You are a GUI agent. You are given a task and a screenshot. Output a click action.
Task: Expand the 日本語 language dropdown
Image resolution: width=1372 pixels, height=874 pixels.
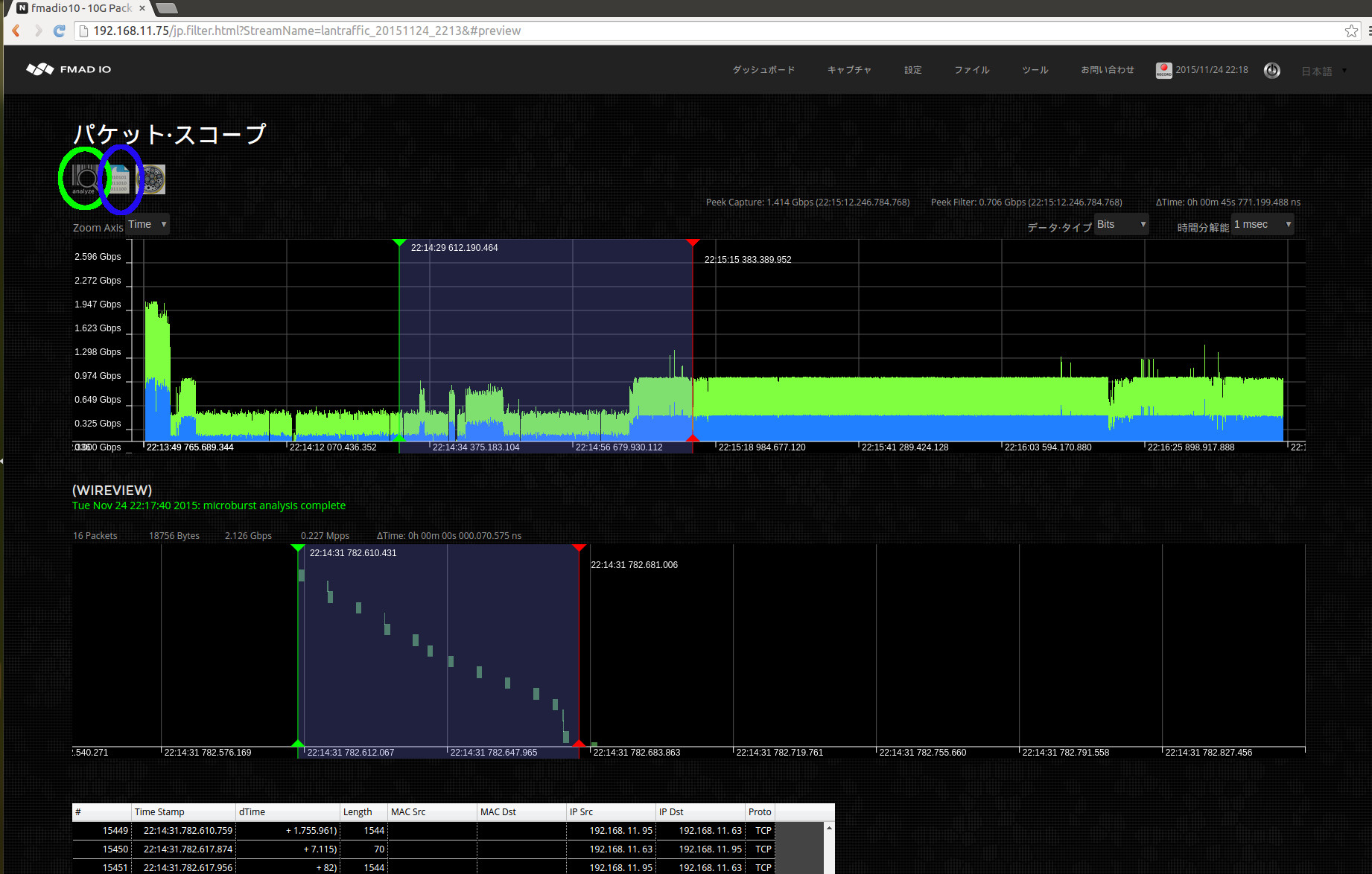tap(1318, 71)
